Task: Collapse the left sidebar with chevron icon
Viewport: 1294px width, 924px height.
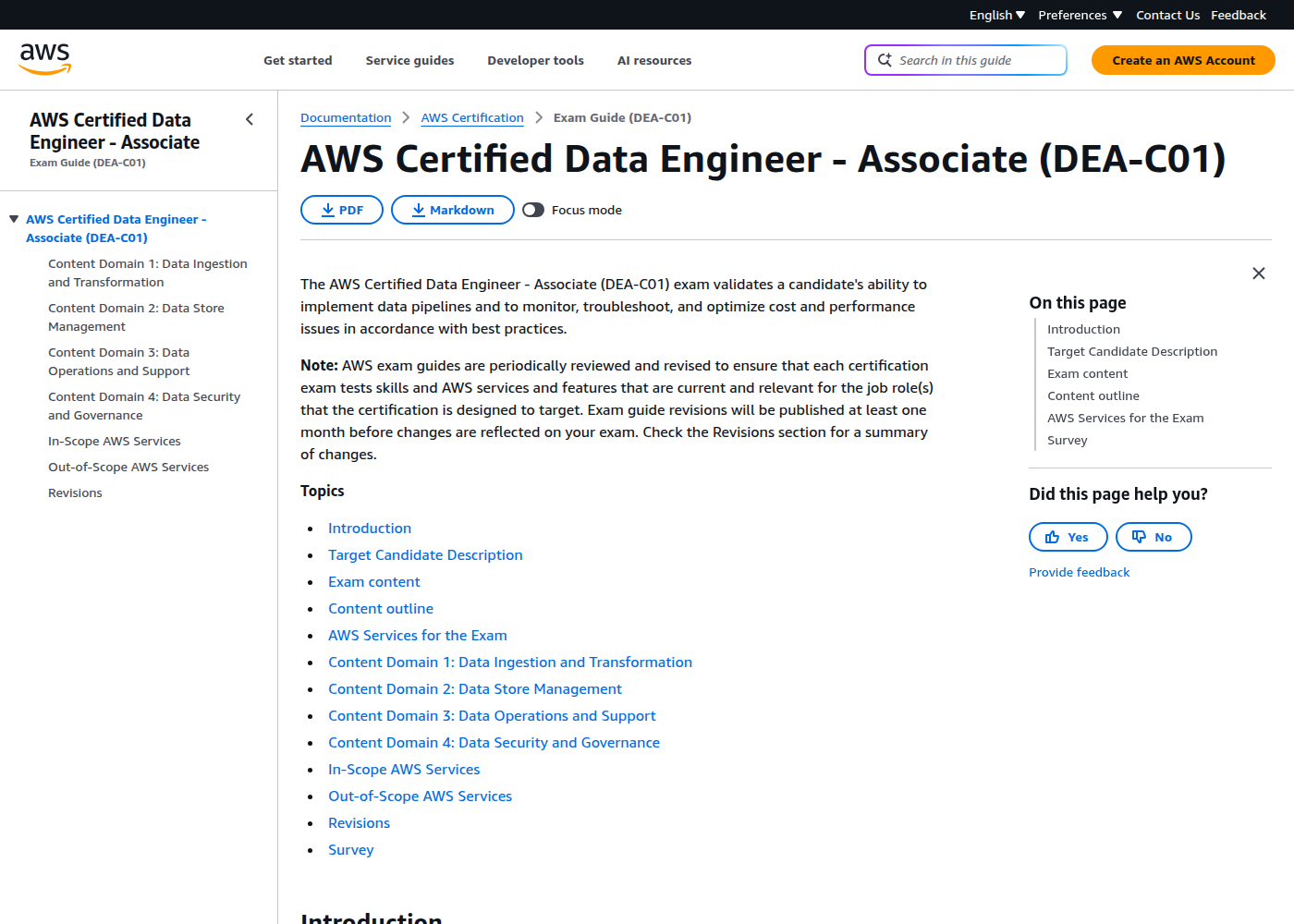Action: coord(250,119)
